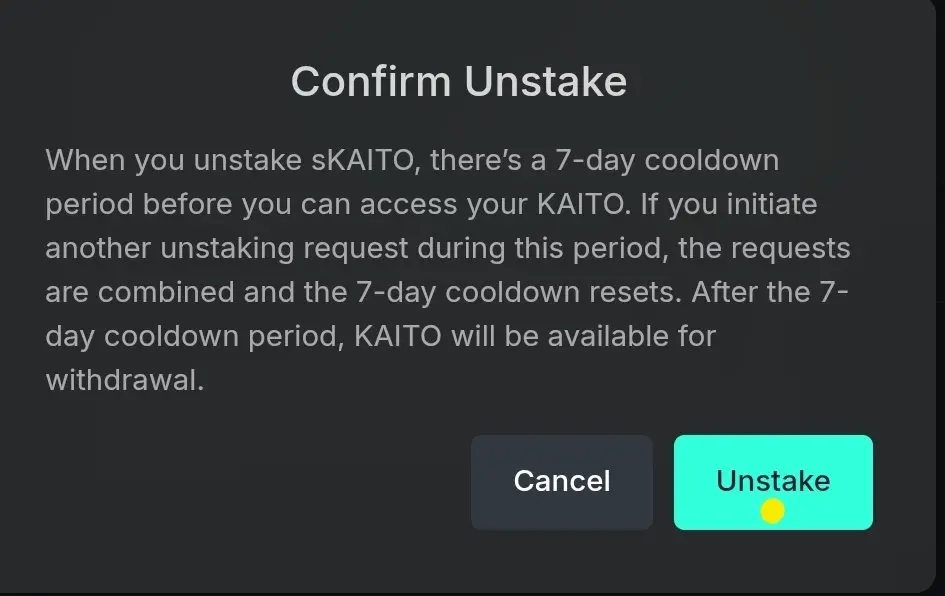Click "another unstaking request" in the text
945x596 pixels.
(x=227, y=249)
